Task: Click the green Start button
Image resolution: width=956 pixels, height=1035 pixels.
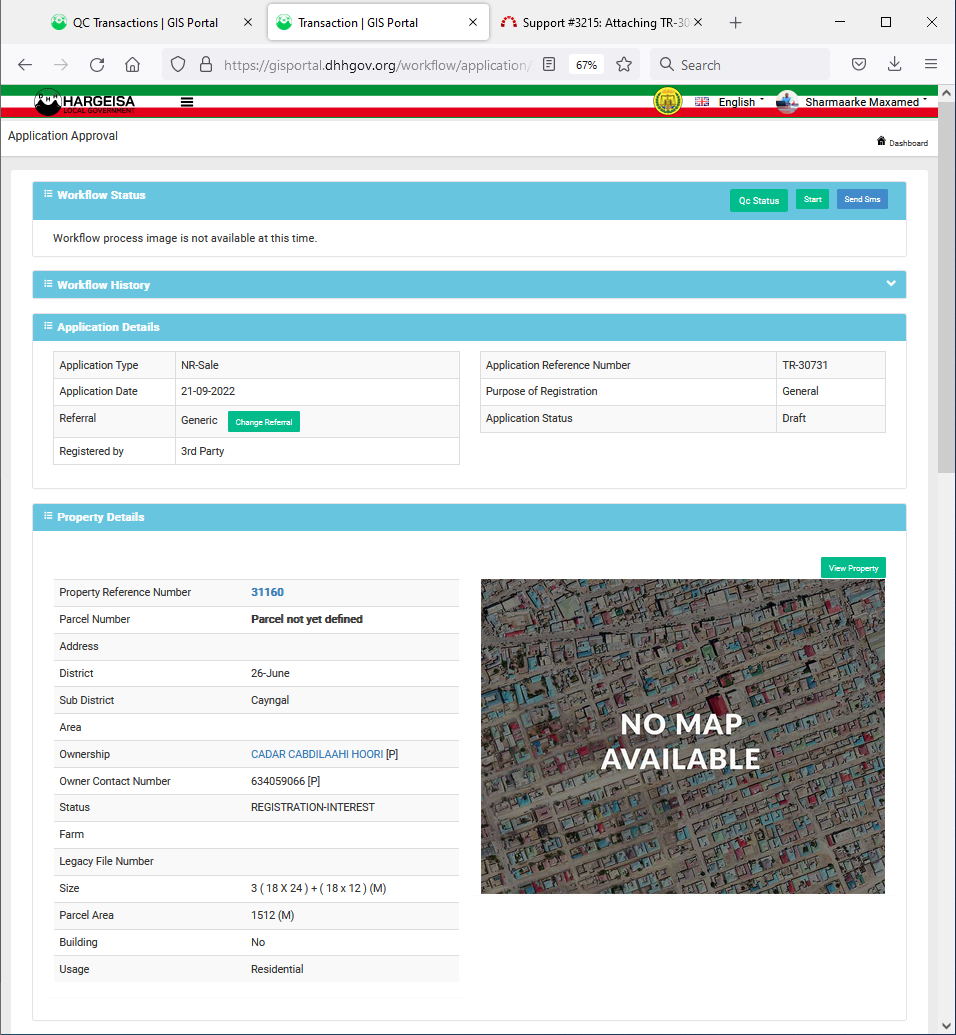Action: [812, 199]
